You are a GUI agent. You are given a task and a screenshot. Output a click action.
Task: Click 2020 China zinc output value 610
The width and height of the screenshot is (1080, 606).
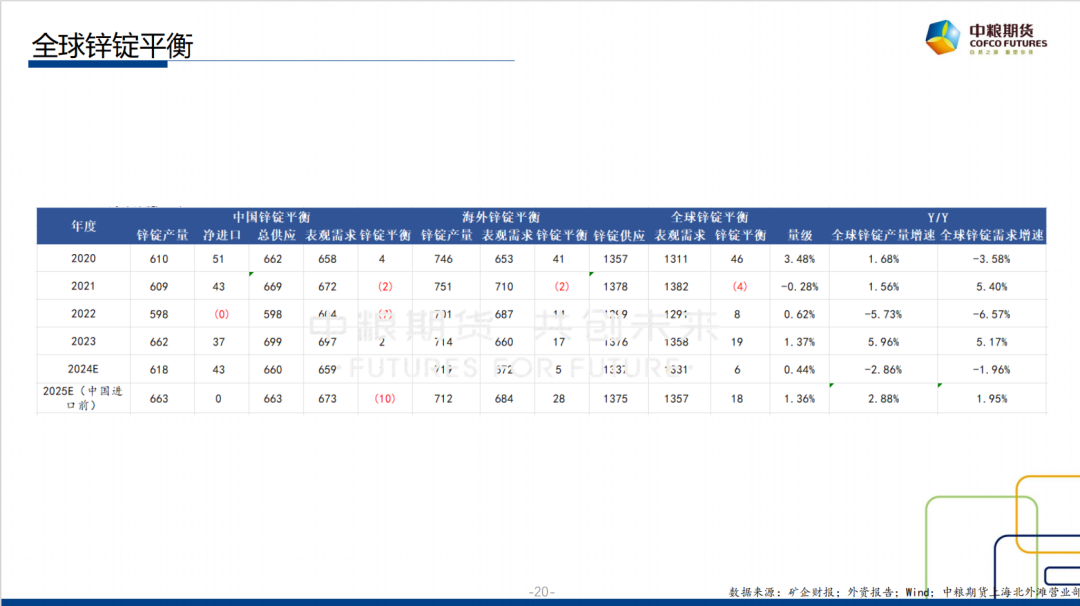[159, 259]
